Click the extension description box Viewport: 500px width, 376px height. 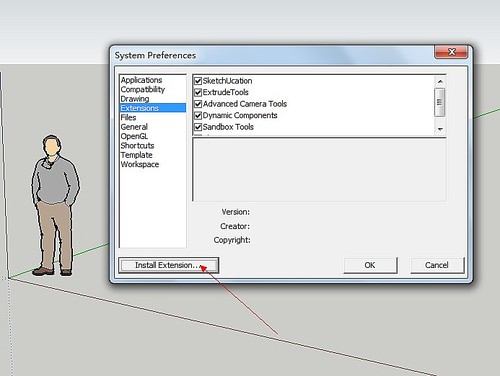319,170
